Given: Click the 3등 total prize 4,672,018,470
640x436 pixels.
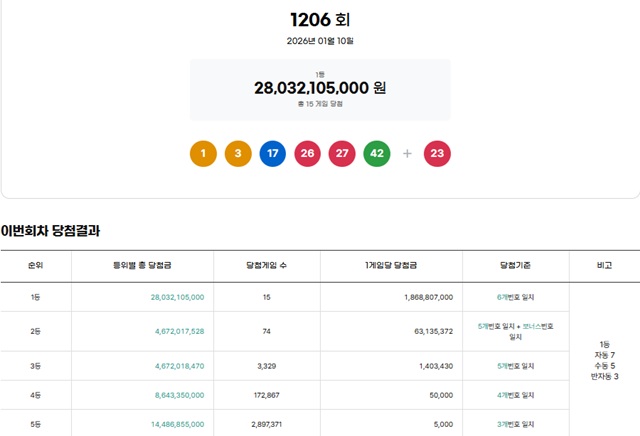Looking at the screenshot, I should tap(177, 366).
